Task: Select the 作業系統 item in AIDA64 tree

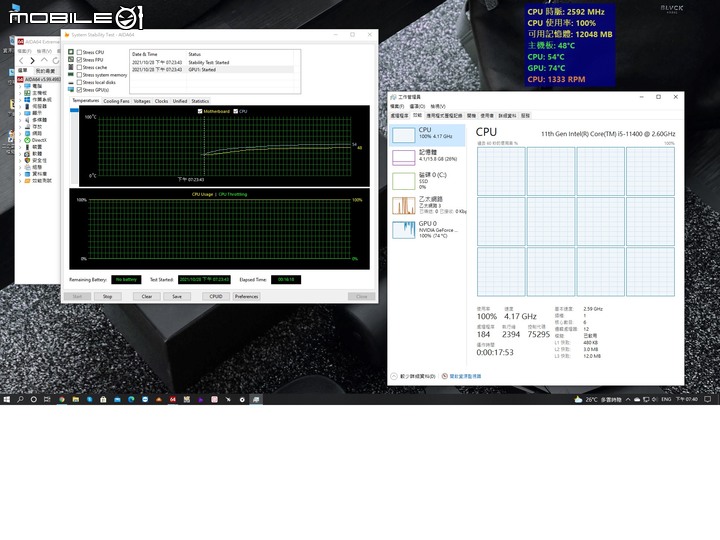Action: tap(38, 100)
